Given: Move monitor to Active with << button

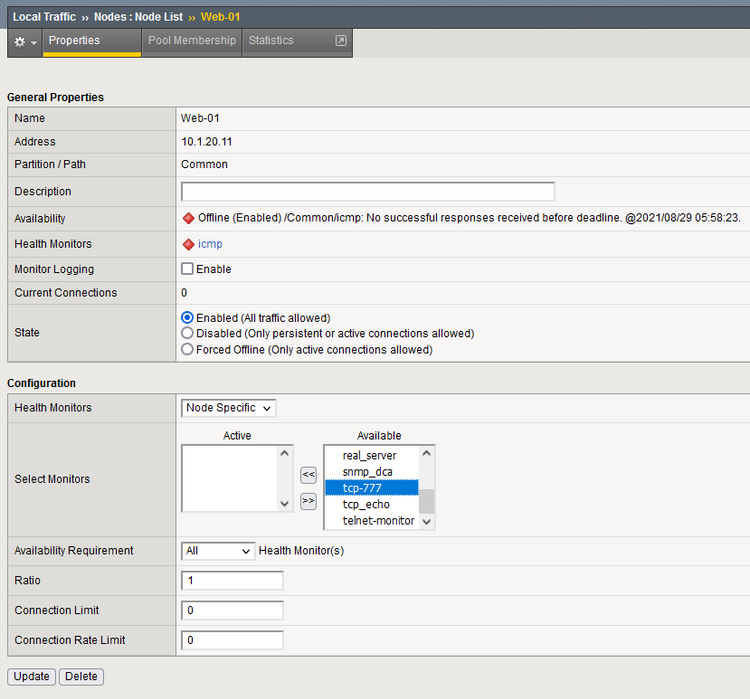Looking at the screenshot, I should click(309, 475).
